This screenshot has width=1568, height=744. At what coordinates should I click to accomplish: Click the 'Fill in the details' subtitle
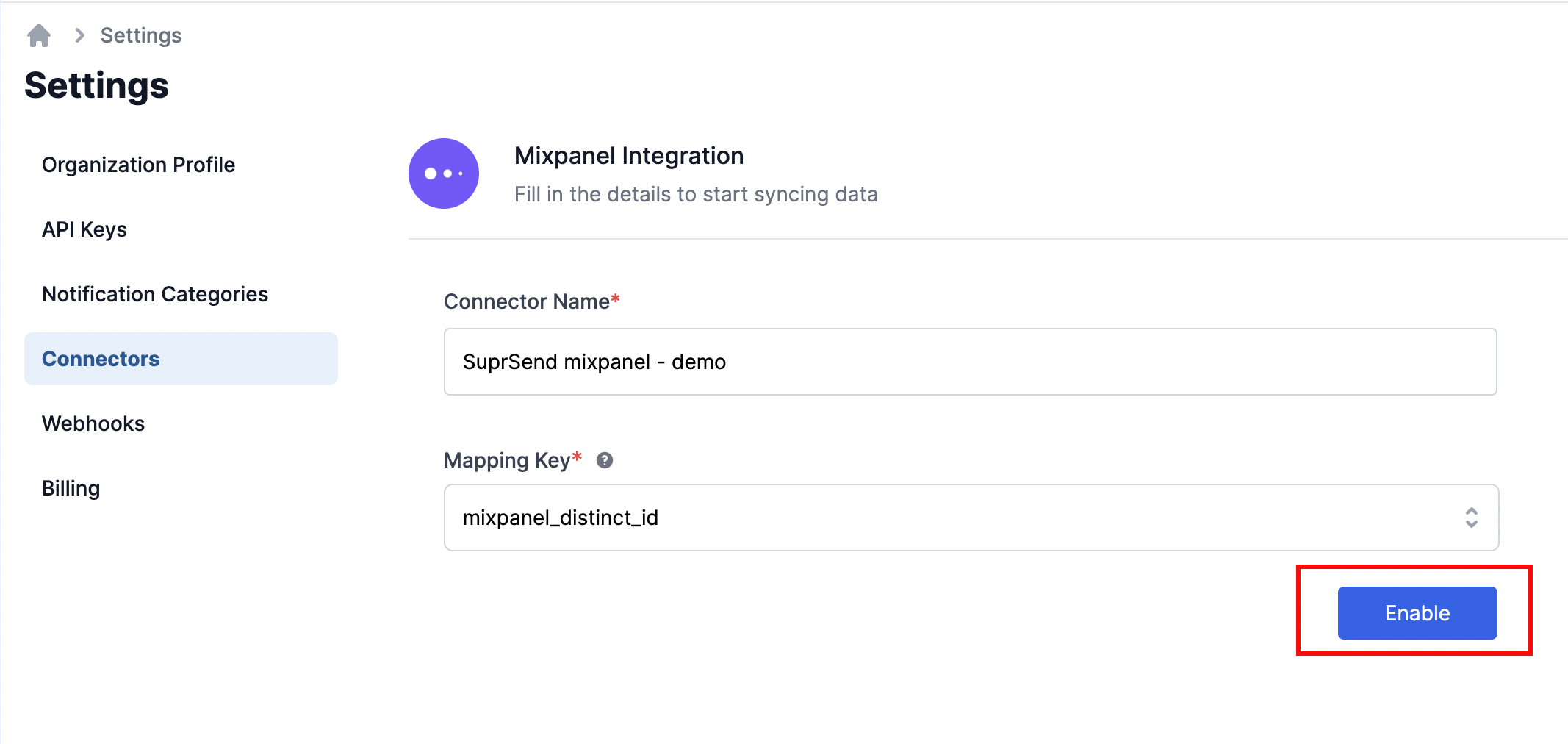point(696,194)
